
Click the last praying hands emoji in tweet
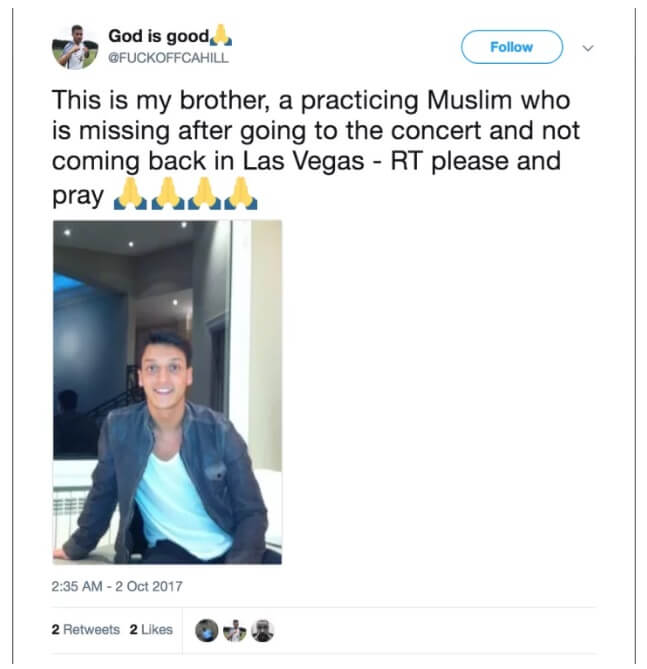pyautogui.click(x=240, y=197)
